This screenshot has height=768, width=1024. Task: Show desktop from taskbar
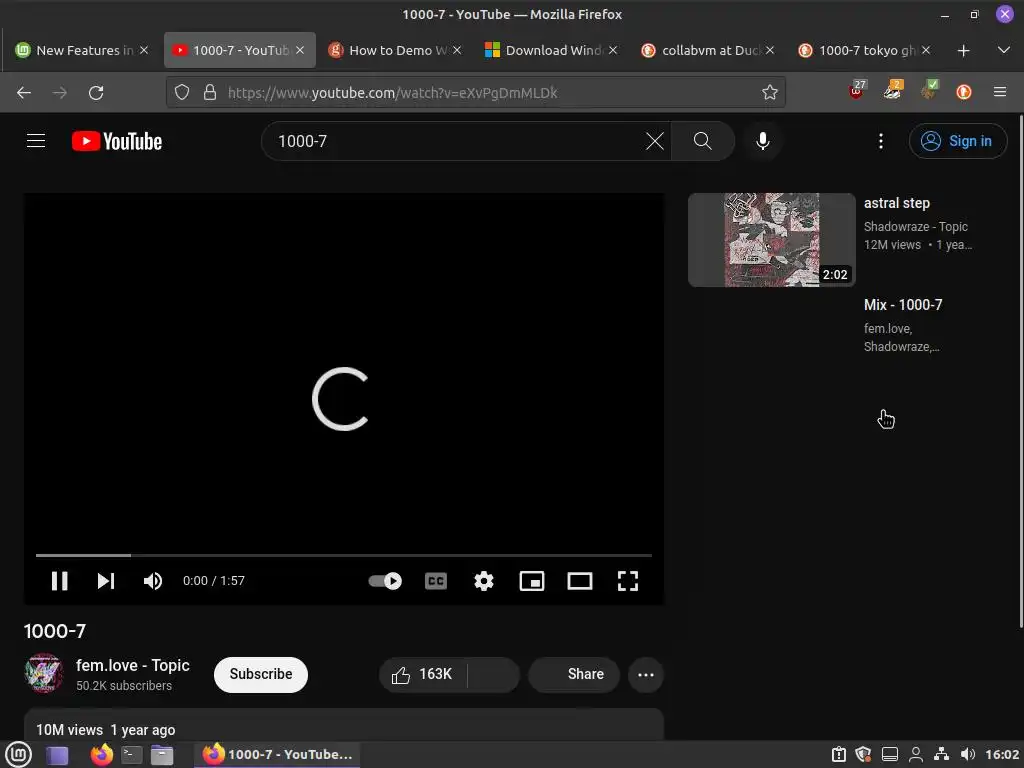tap(57, 755)
